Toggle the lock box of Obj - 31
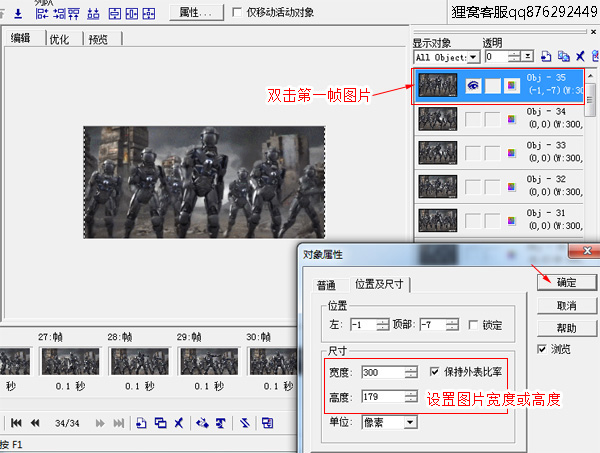600x453 pixels. coord(492,220)
